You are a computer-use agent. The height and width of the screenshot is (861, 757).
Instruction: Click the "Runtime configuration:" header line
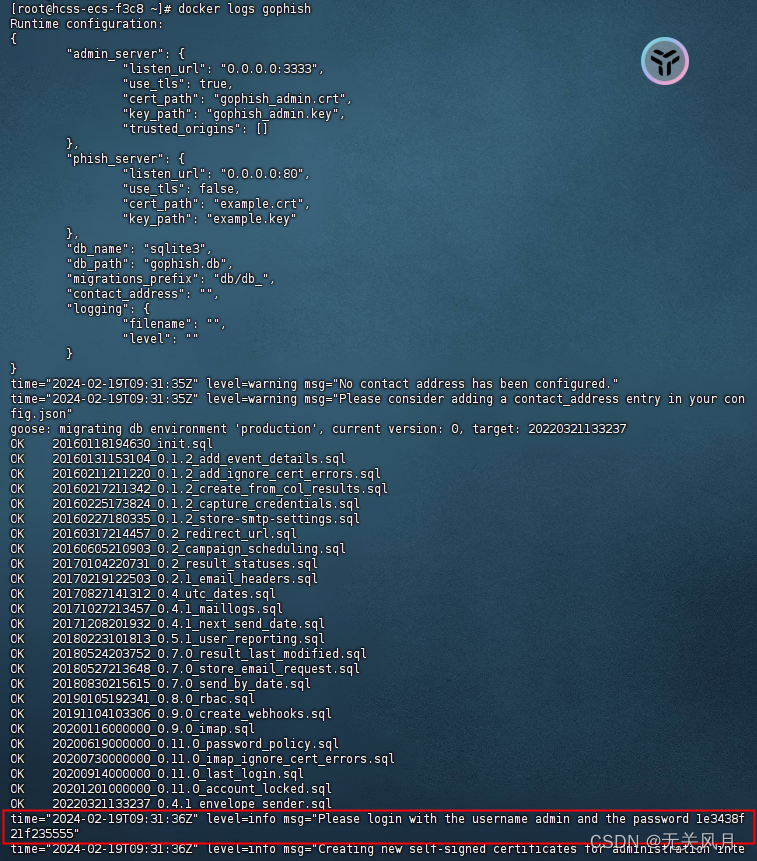tap(87, 24)
